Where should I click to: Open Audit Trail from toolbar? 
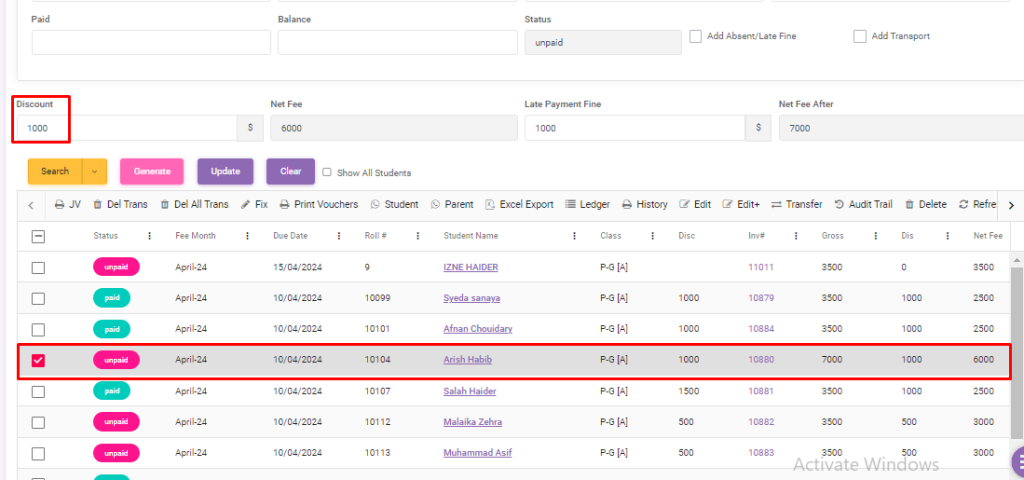[839, 204]
